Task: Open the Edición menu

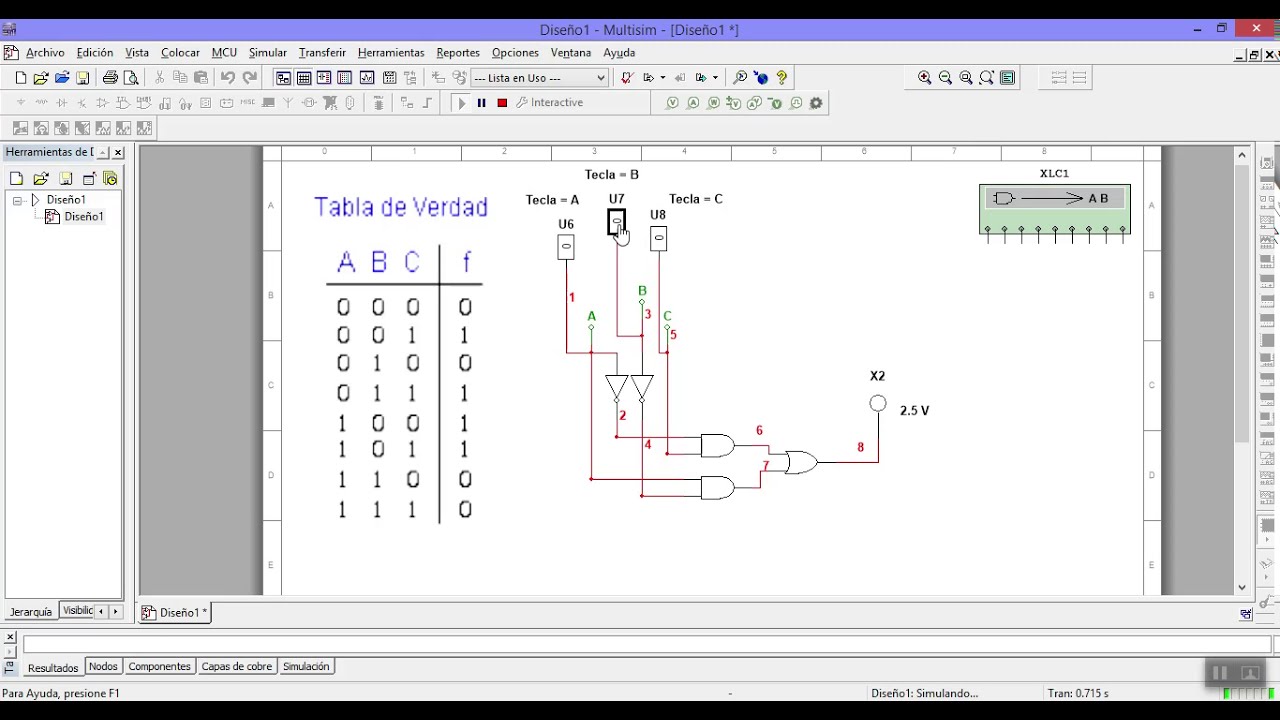Action: click(x=95, y=52)
